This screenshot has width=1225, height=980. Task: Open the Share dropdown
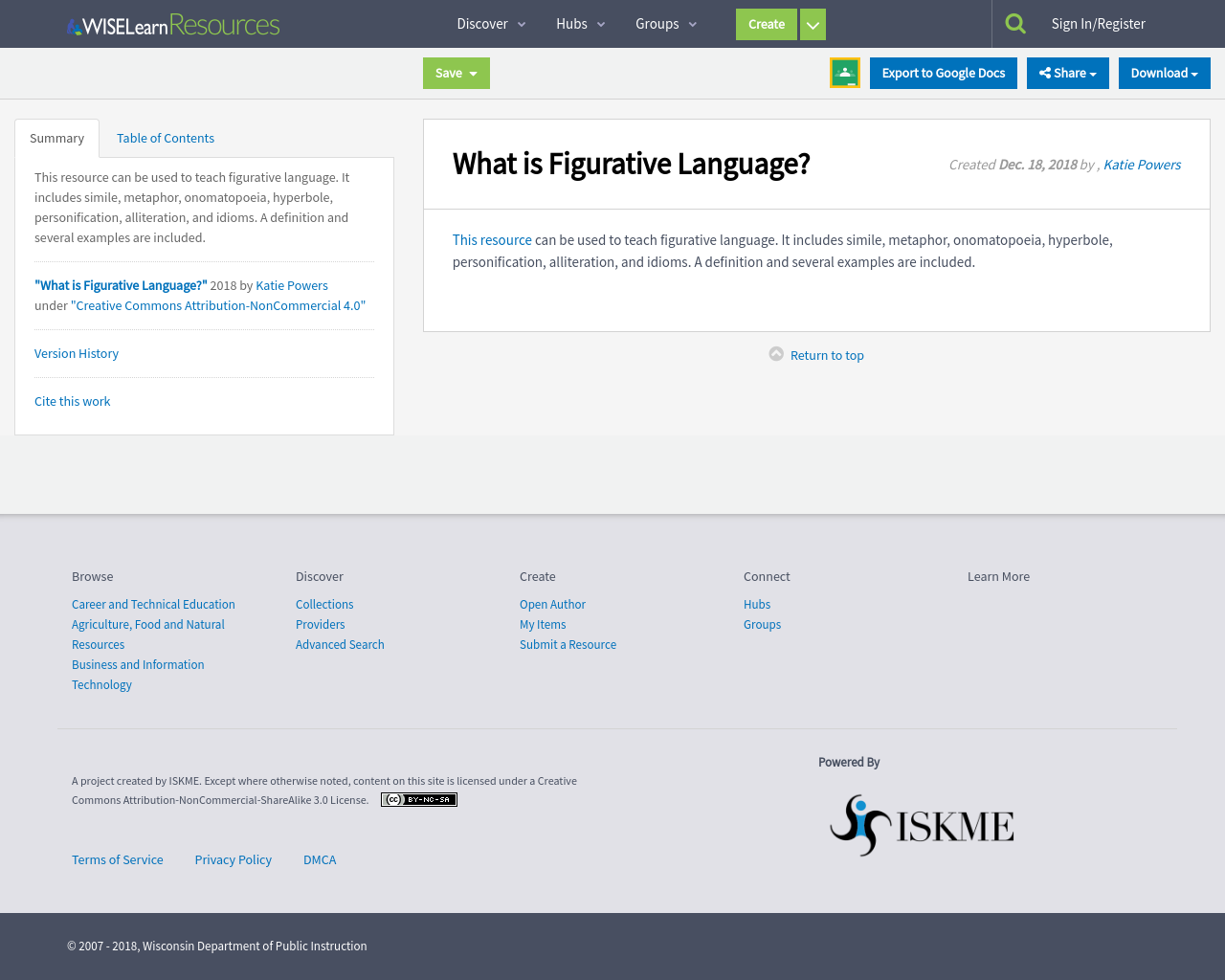(1068, 73)
